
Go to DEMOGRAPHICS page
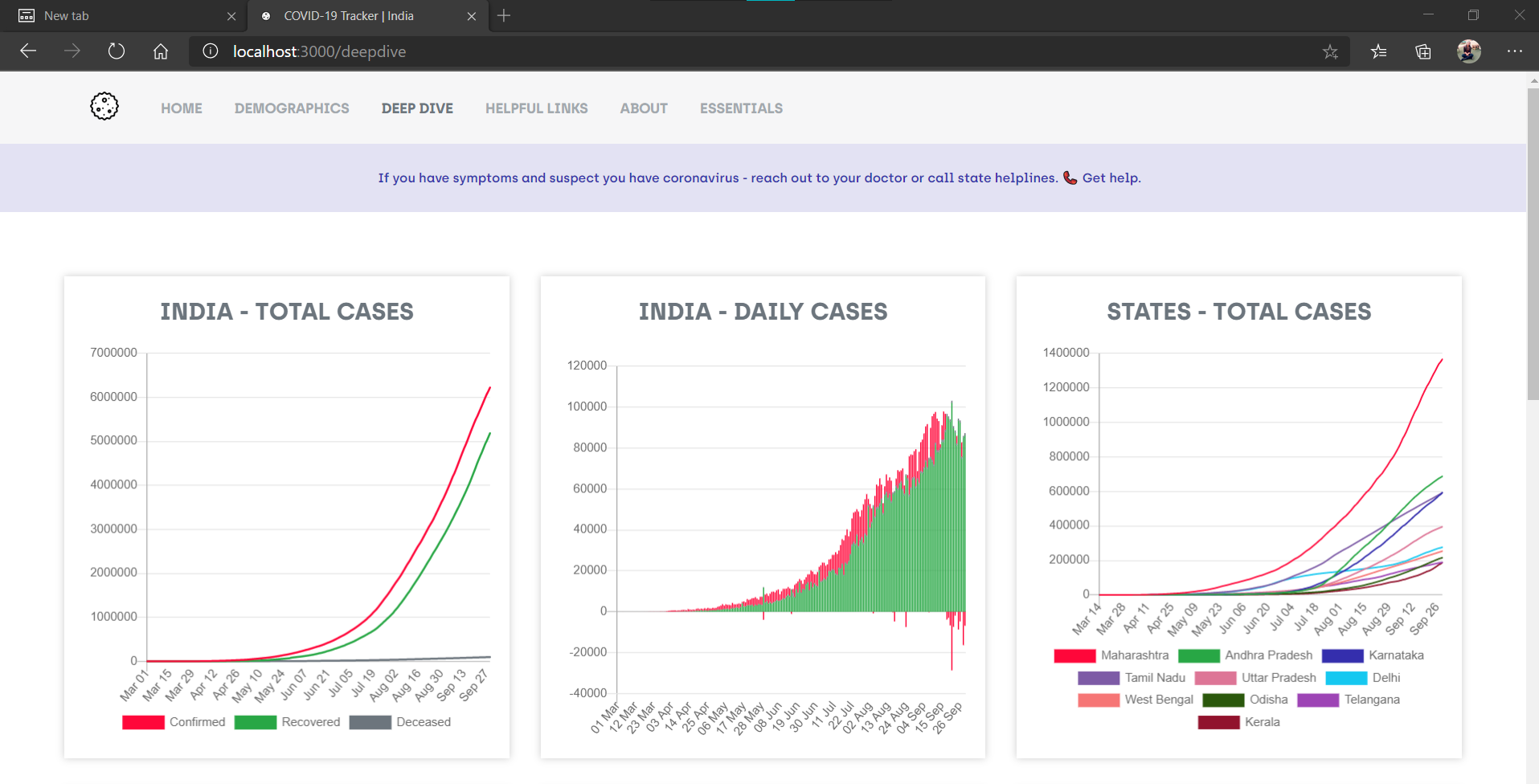point(292,108)
